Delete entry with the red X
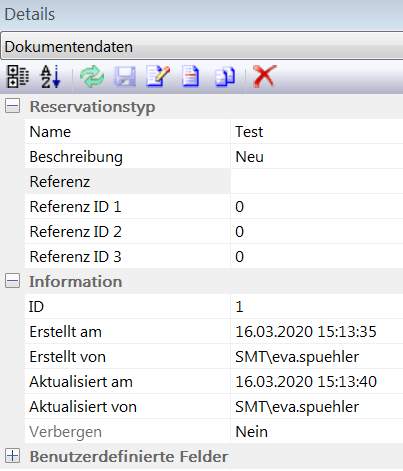 tap(265, 77)
